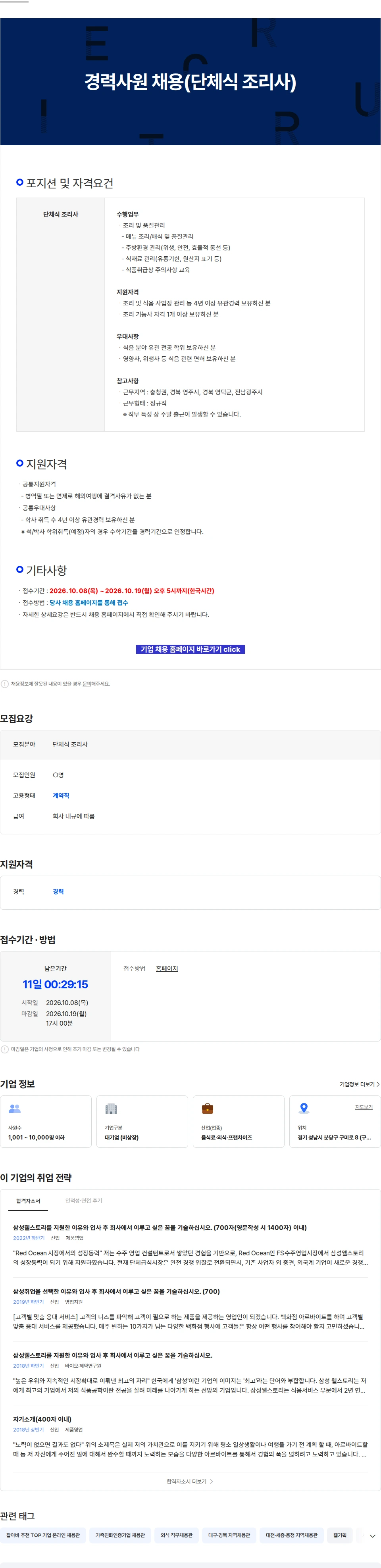The width and height of the screenshot is (381, 1568).
Task: Click the 기업구분 building icon
Action: point(111,1109)
